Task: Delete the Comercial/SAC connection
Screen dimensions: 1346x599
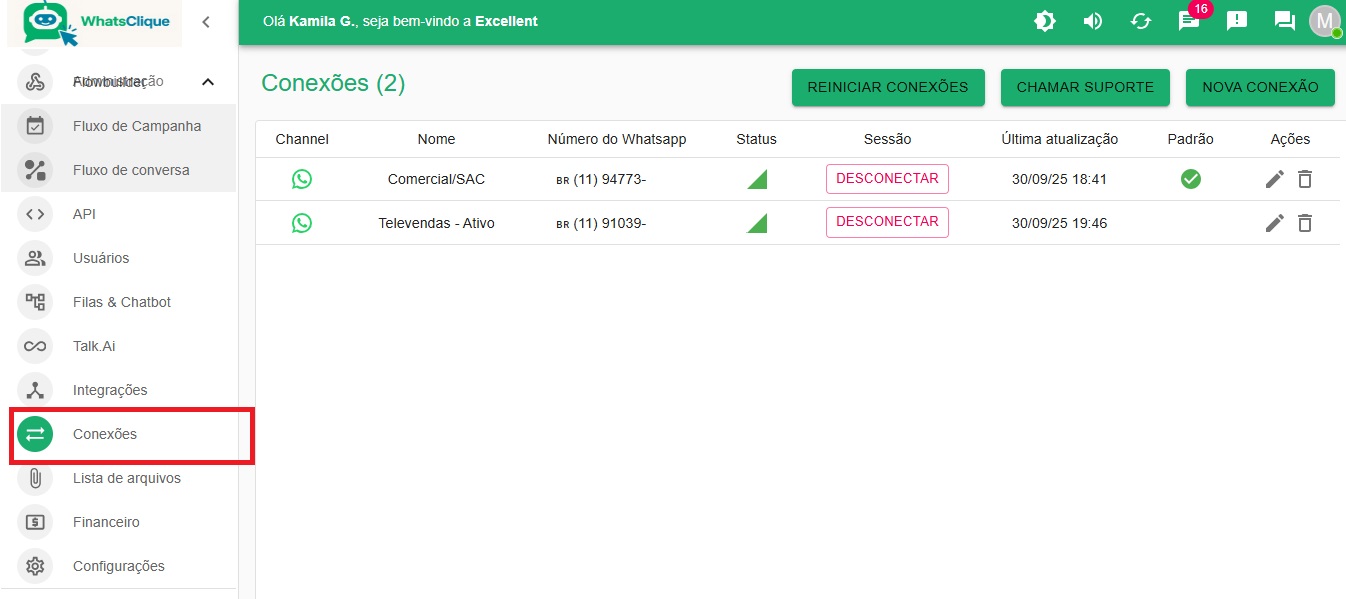Action: pyautogui.click(x=1305, y=180)
